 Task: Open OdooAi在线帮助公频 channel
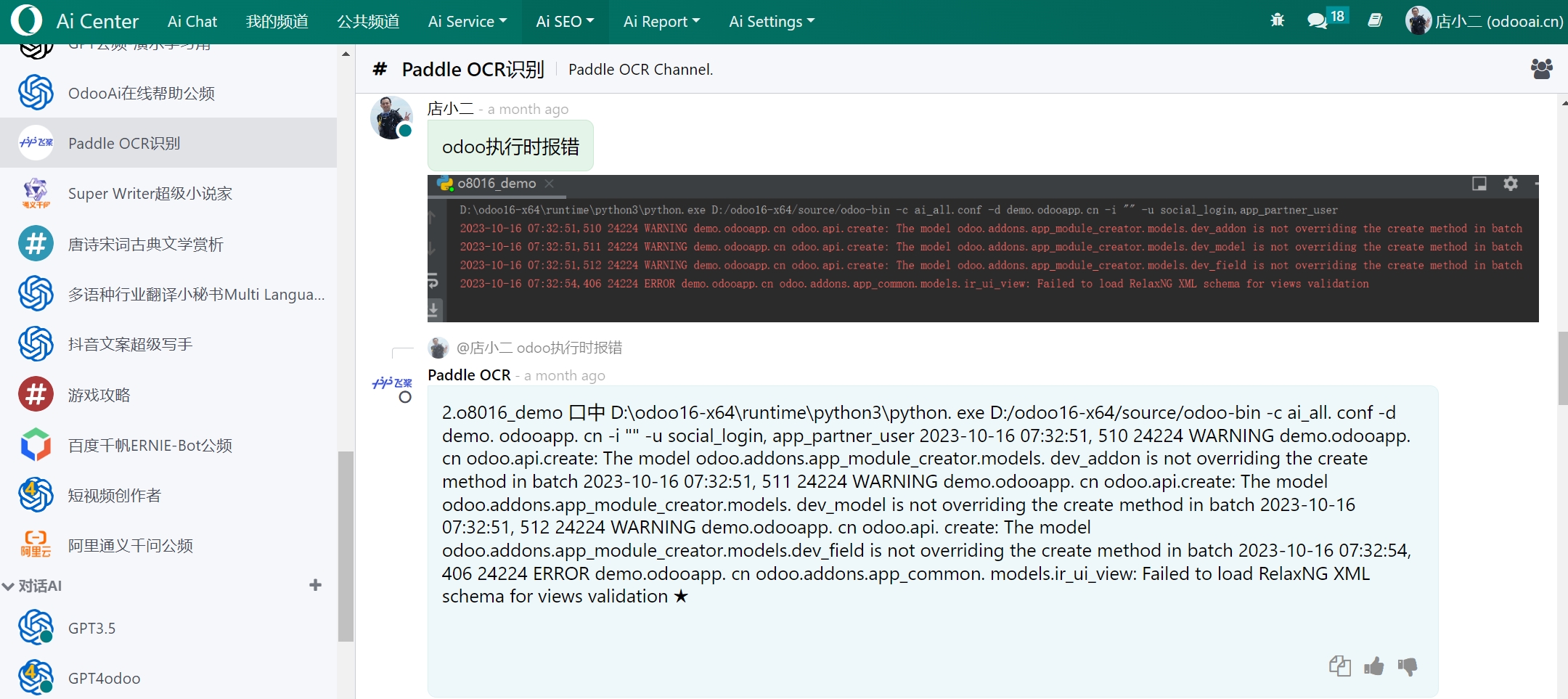tap(168, 93)
